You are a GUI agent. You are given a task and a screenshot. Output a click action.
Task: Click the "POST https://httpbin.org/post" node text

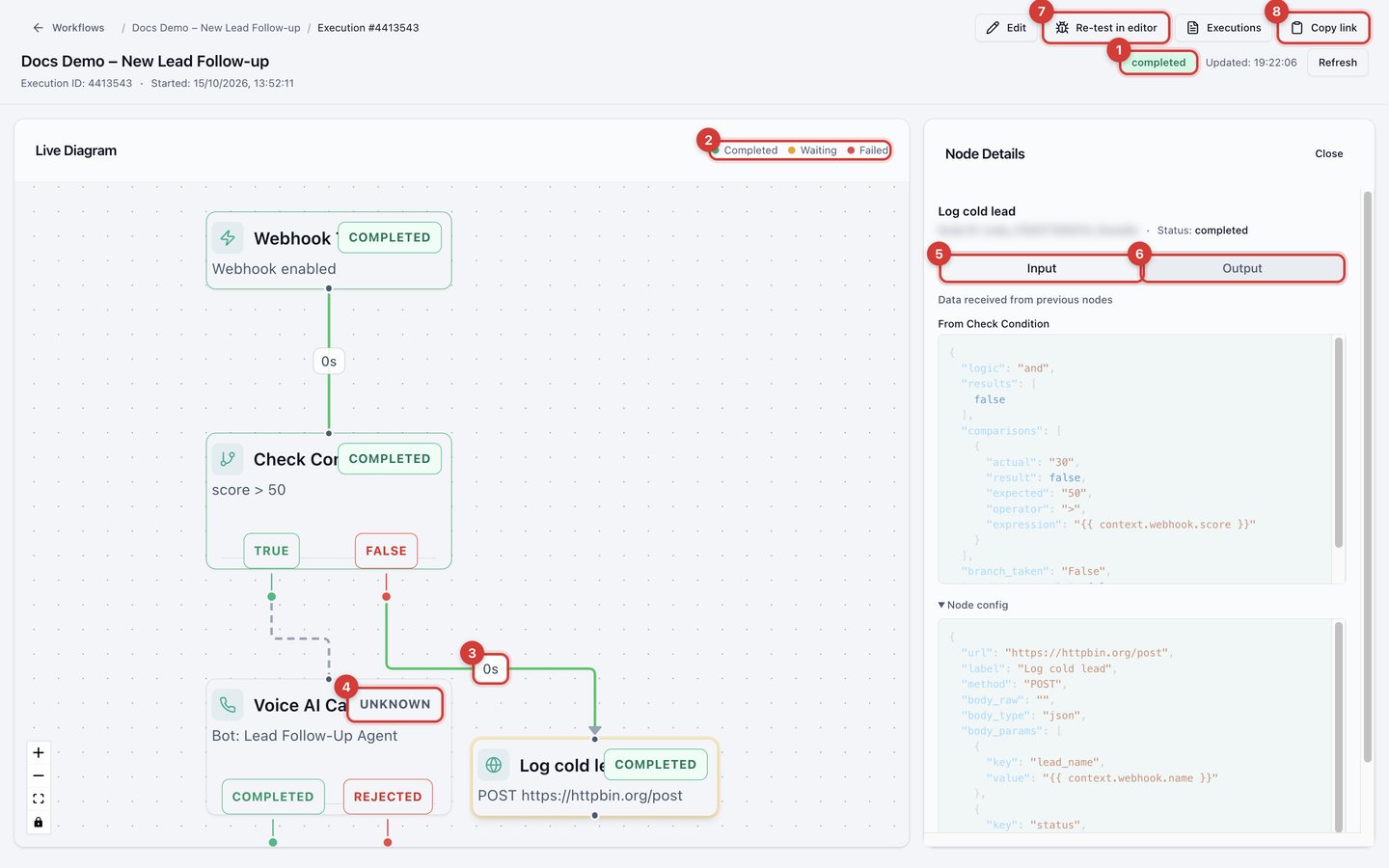click(x=580, y=796)
